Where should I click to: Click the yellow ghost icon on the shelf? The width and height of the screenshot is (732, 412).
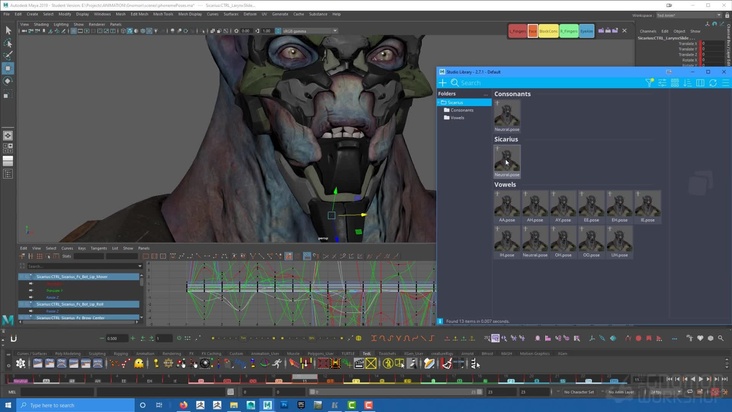139,363
